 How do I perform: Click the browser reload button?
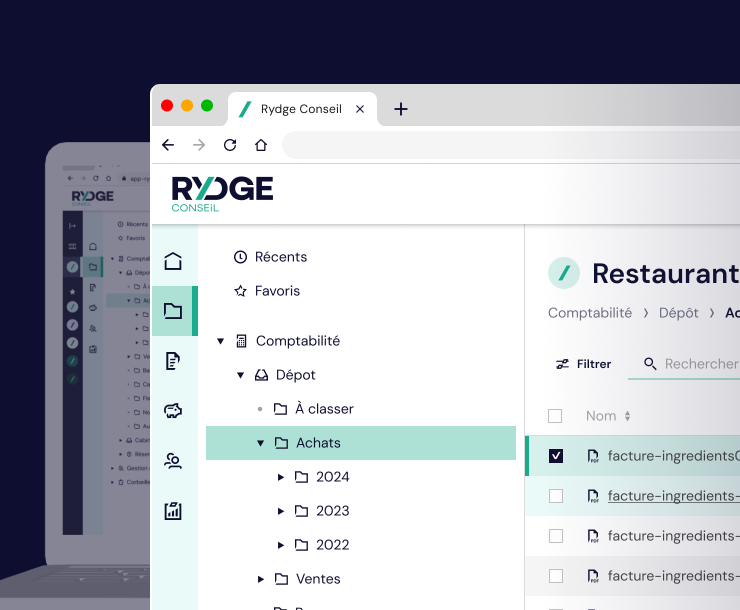click(x=230, y=145)
